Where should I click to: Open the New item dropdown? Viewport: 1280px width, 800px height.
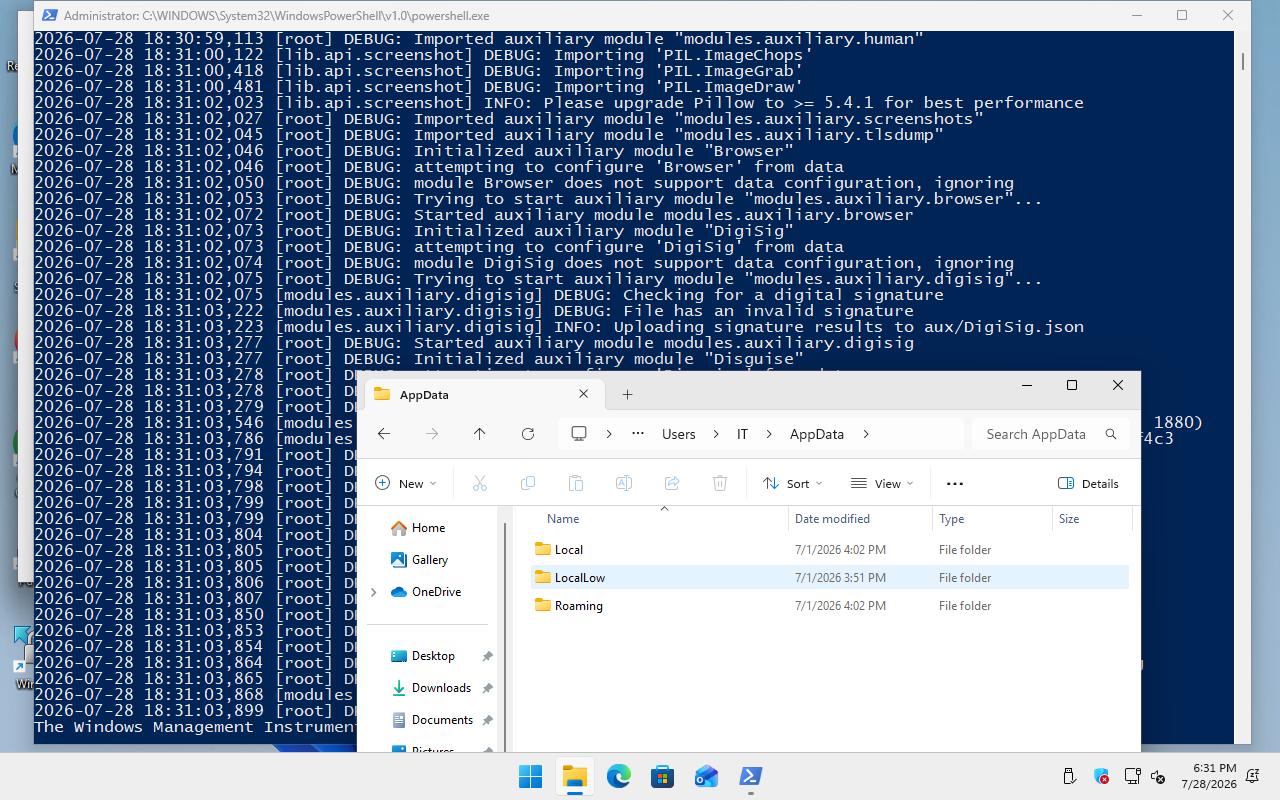tap(406, 483)
